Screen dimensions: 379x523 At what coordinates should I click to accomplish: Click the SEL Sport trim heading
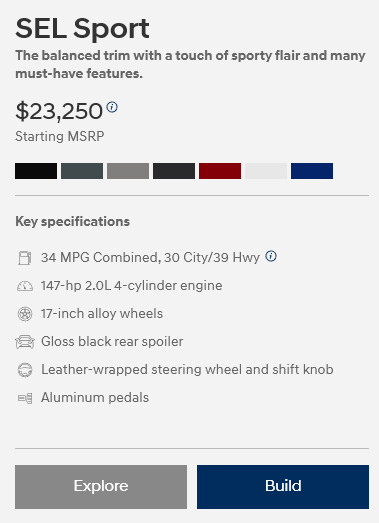click(82, 29)
